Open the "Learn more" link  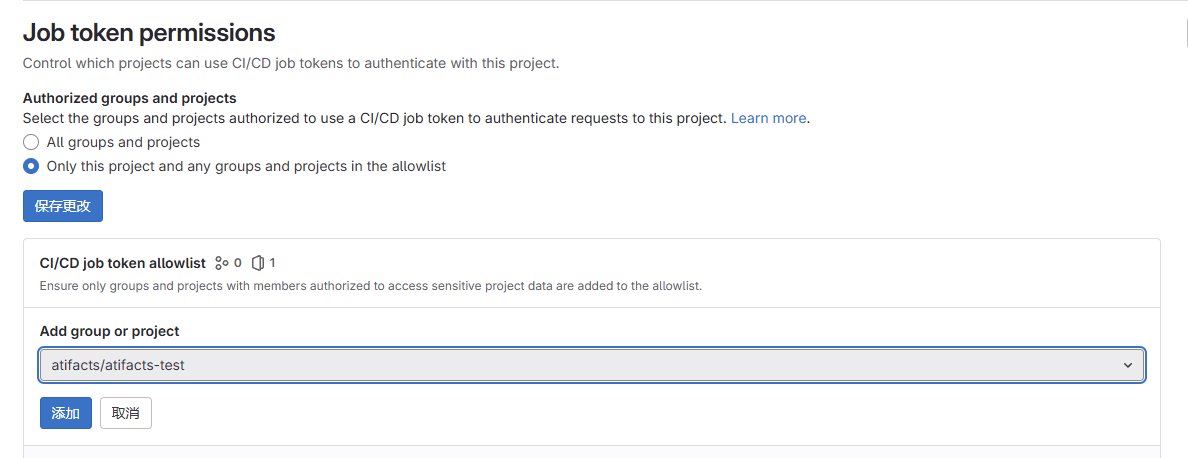768,118
